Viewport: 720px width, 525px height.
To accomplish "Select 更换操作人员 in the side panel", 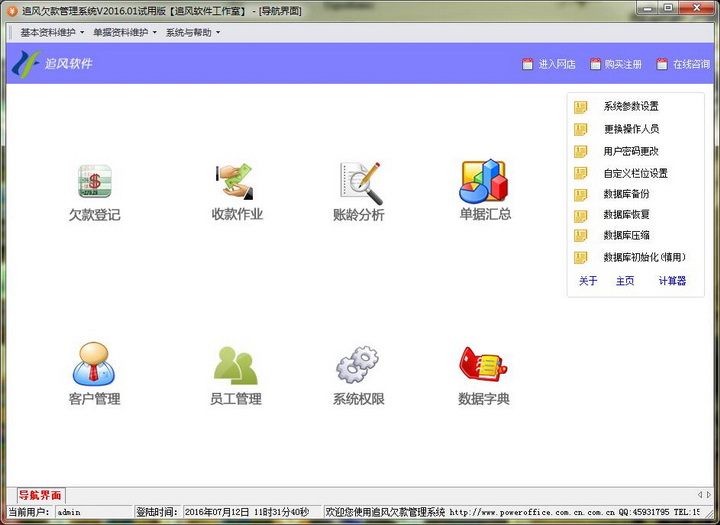I will 631,129.
